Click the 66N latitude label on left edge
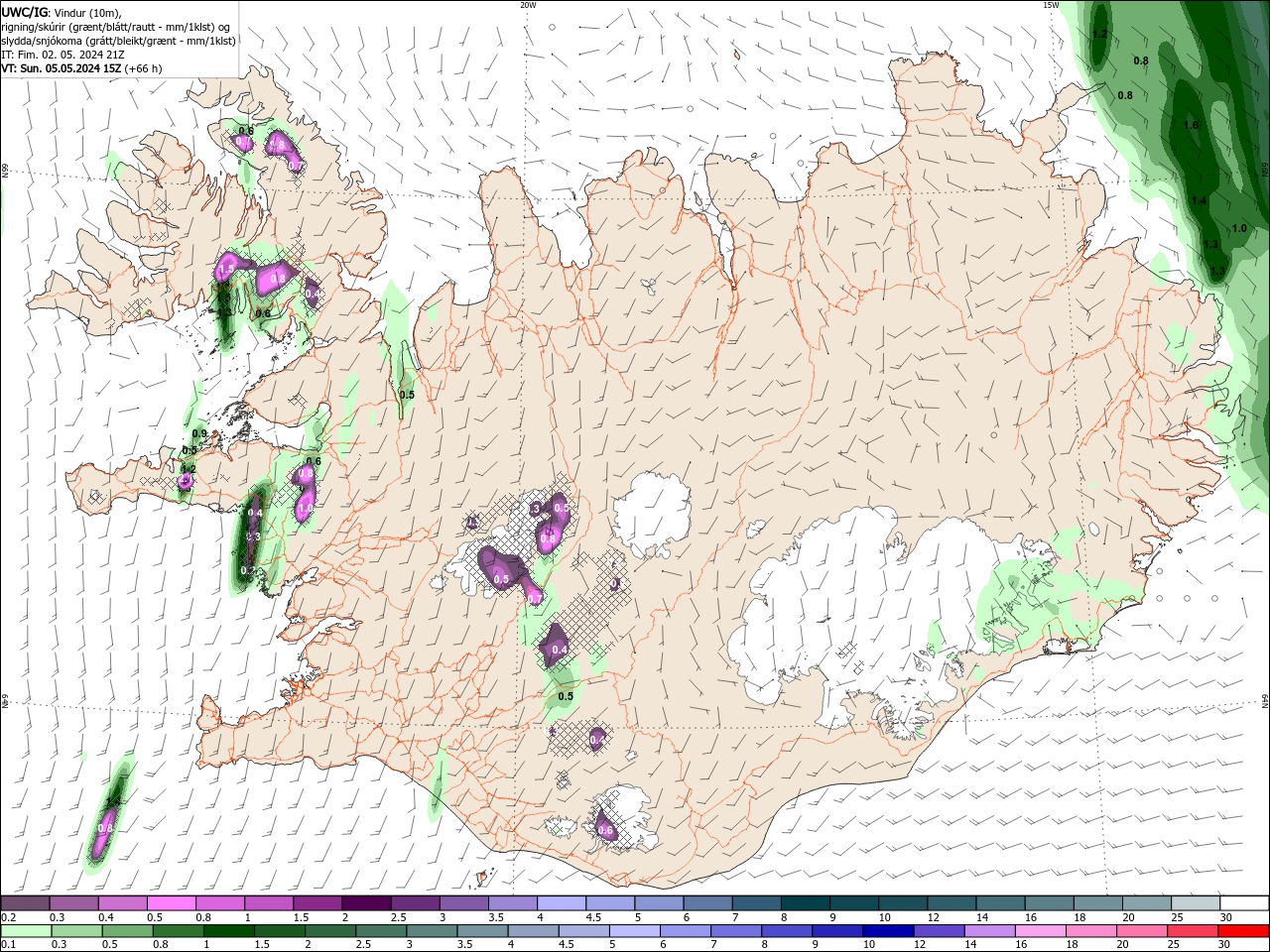 (5, 170)
